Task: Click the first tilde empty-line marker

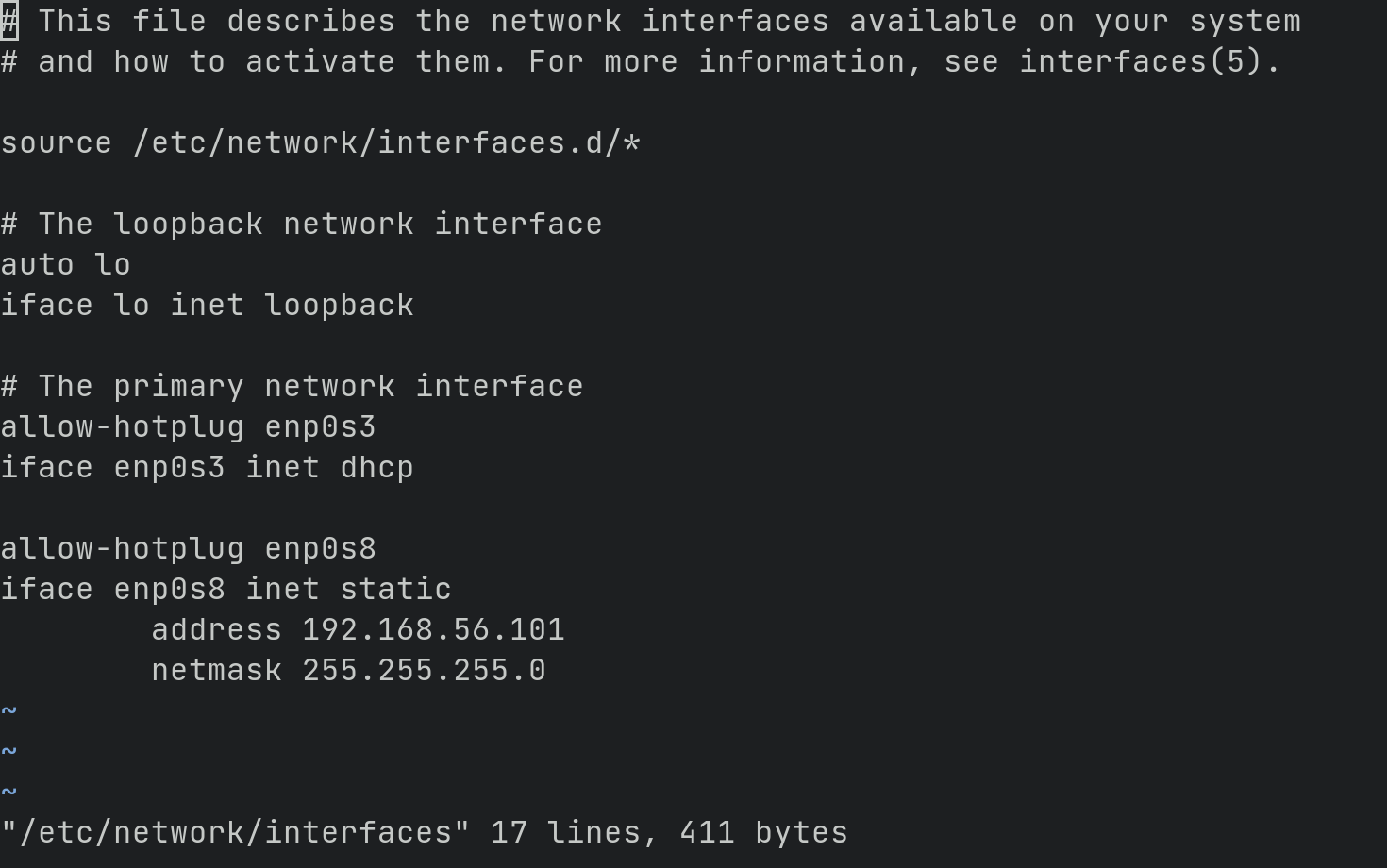Action: (9, 711)
